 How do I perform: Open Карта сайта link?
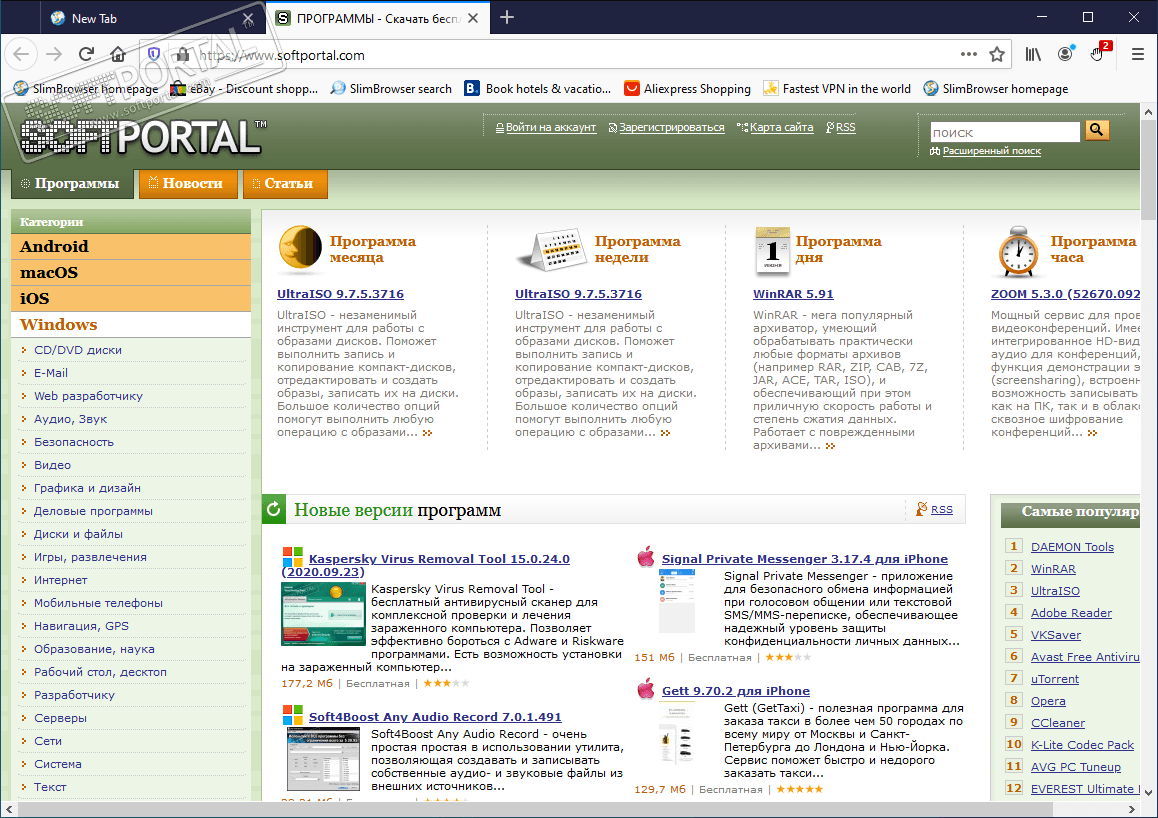coord(781,127)
